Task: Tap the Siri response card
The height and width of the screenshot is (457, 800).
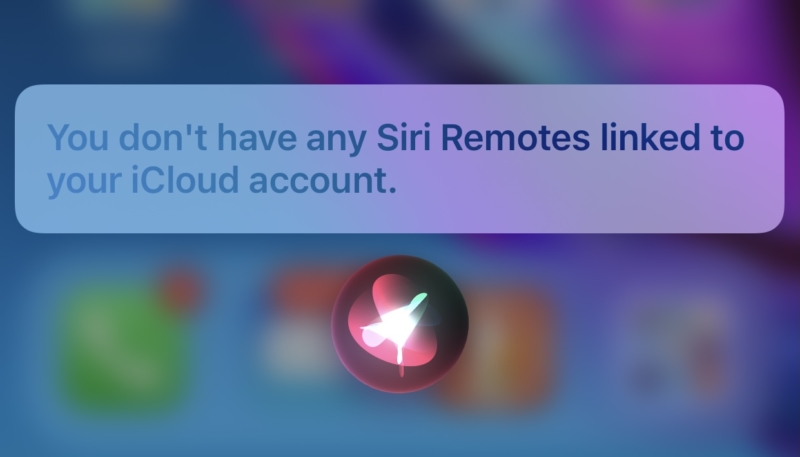Action: pos(399,159)
